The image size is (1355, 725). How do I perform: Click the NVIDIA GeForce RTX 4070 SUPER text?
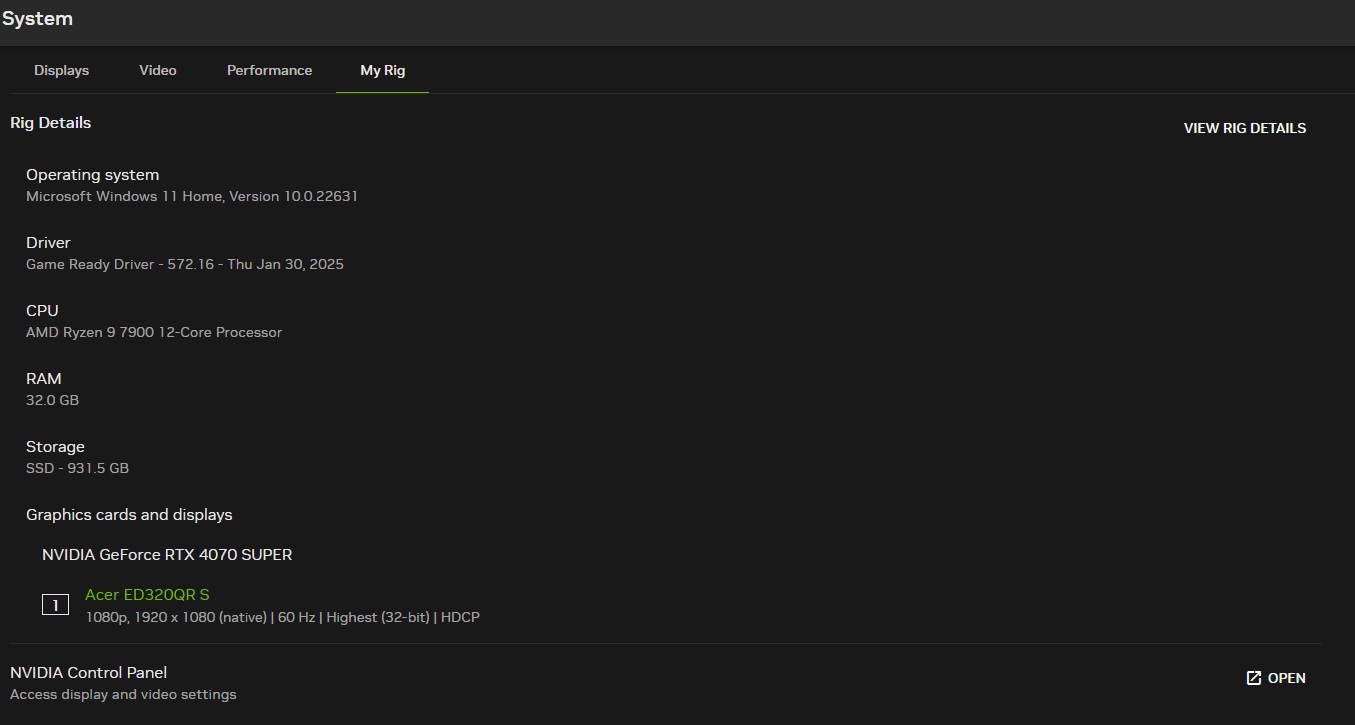pyautogui.click(x=167, y=555)
